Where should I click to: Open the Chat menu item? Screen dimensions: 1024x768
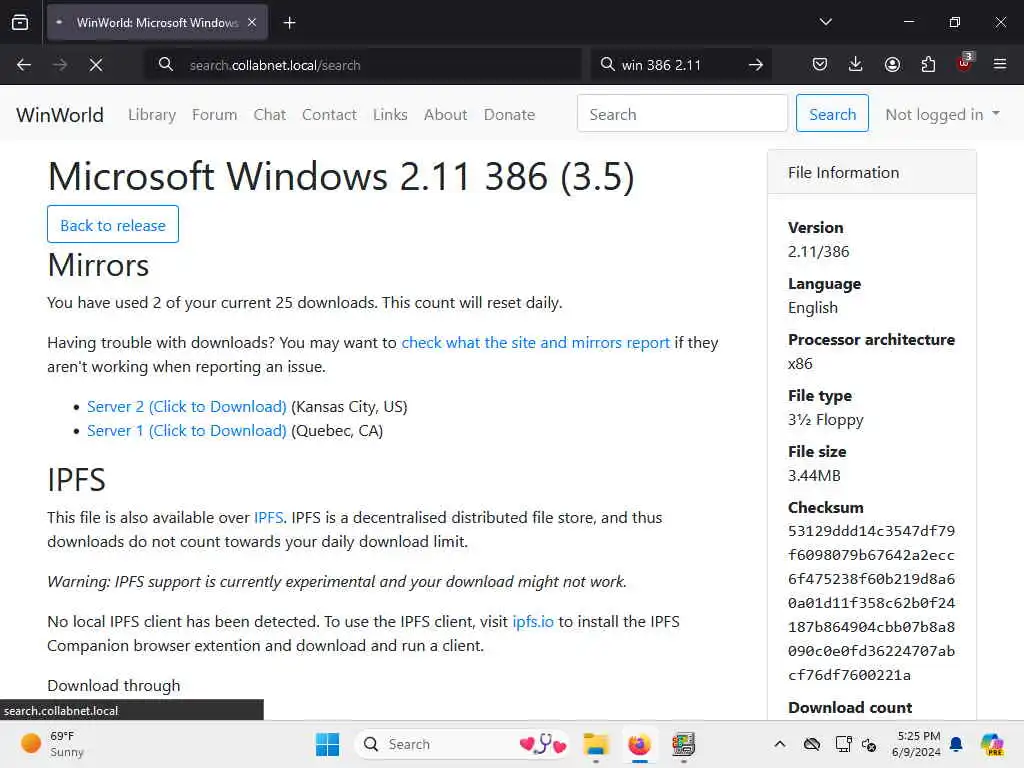270,115
